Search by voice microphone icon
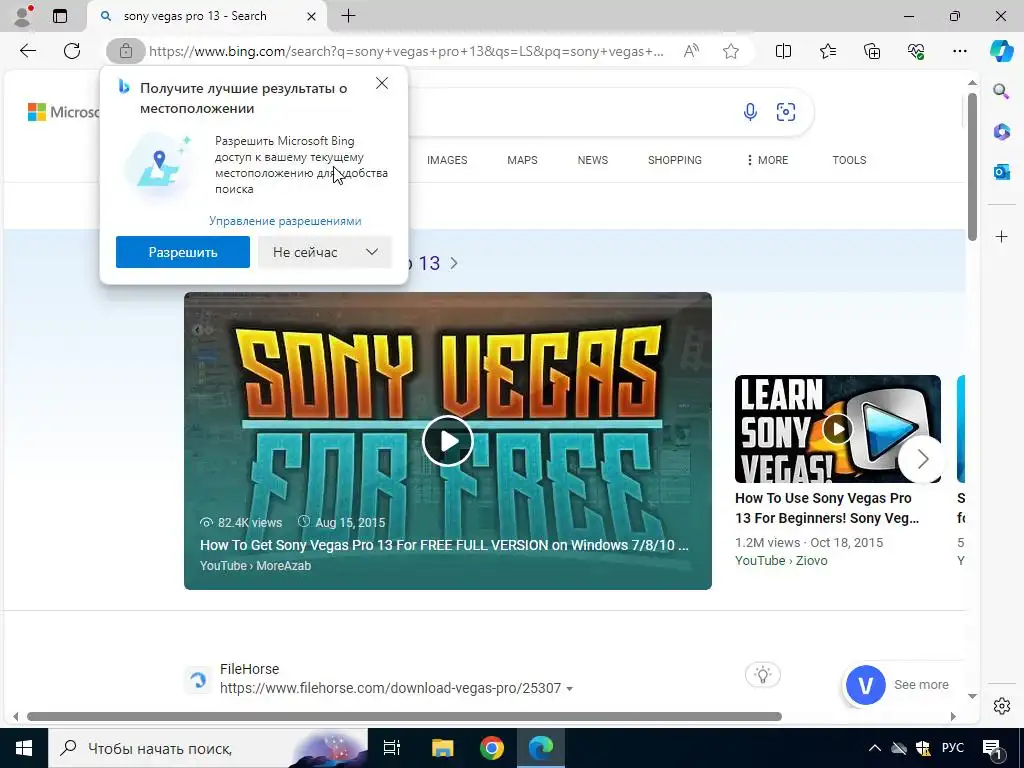 pyautogui.click(x=750, y=112)
